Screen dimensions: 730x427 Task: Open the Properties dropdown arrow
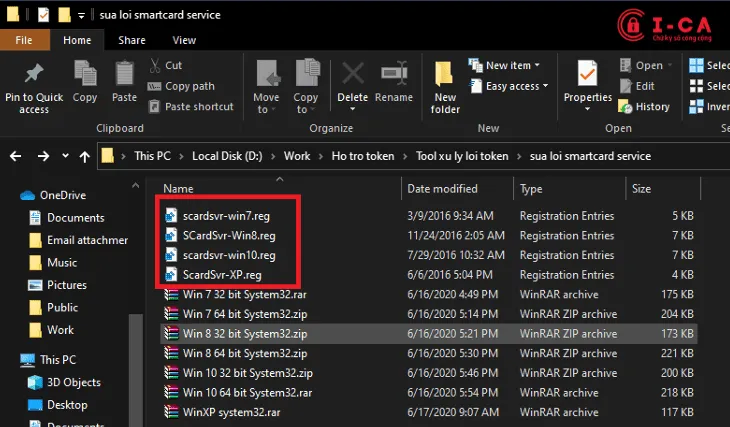click(588, 109)
